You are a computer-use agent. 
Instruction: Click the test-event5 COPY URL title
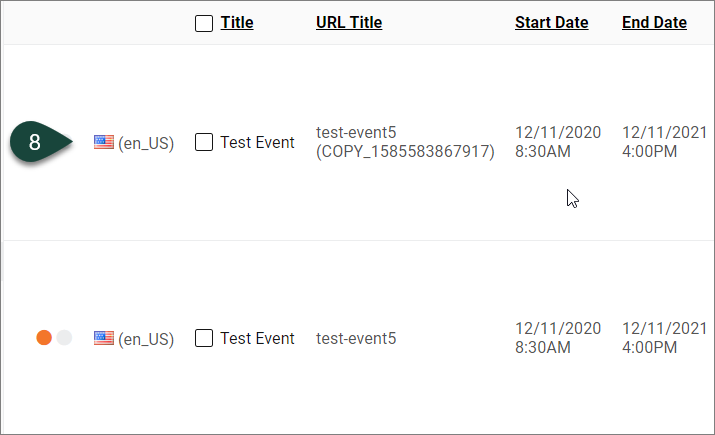point(404,142)
